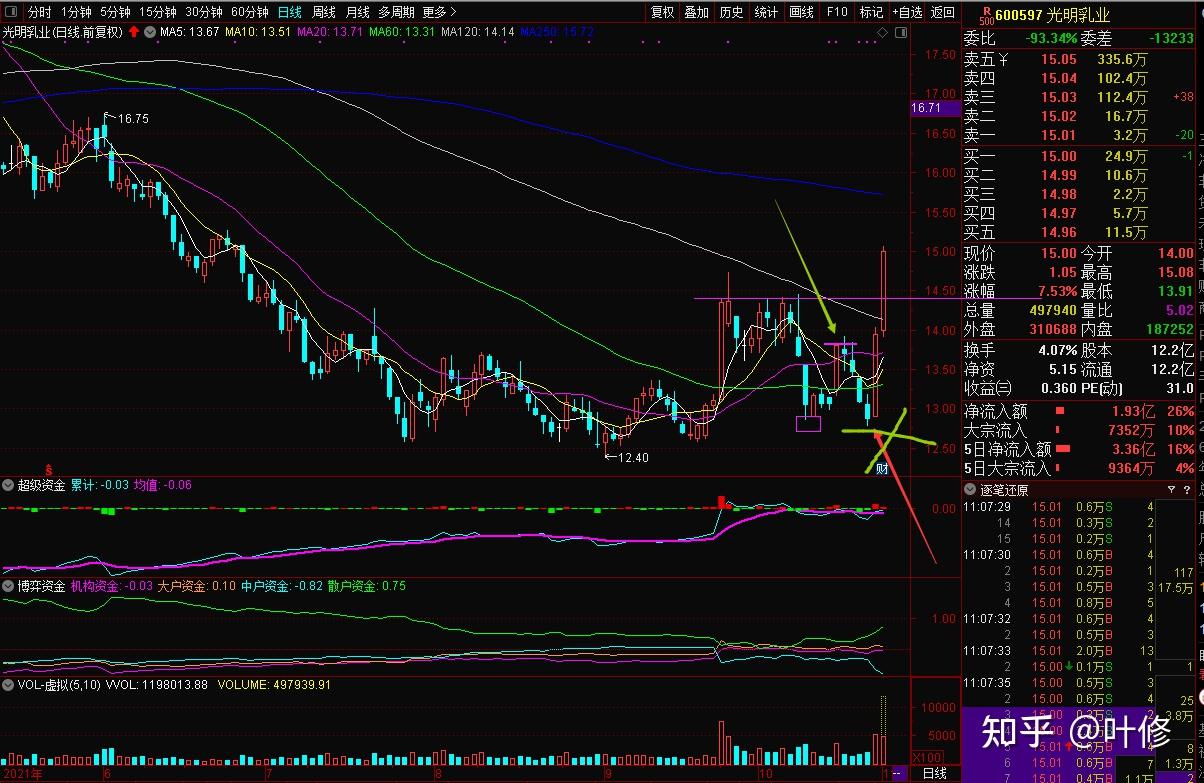
Task: Click the 16.75 high price label
Action: tap(133, 118)
